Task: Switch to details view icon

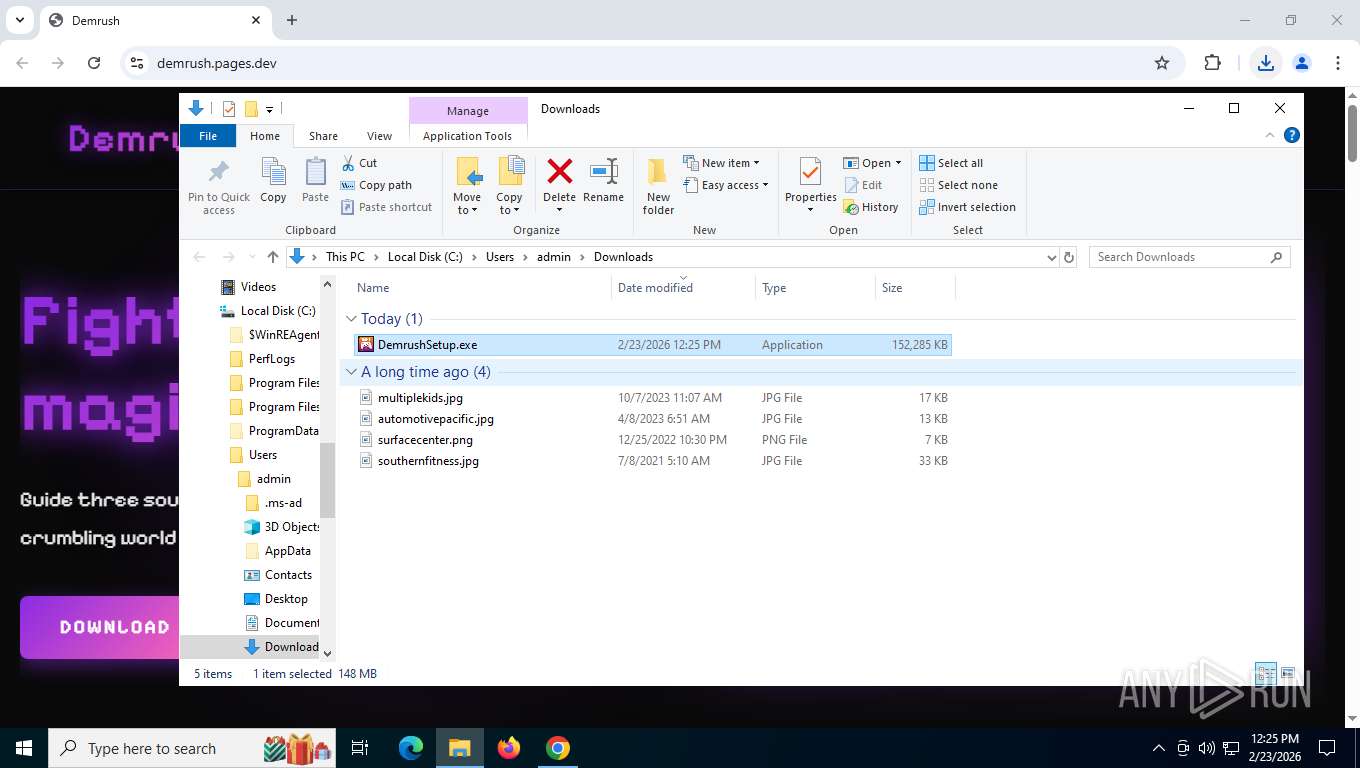Action: 1265,673
